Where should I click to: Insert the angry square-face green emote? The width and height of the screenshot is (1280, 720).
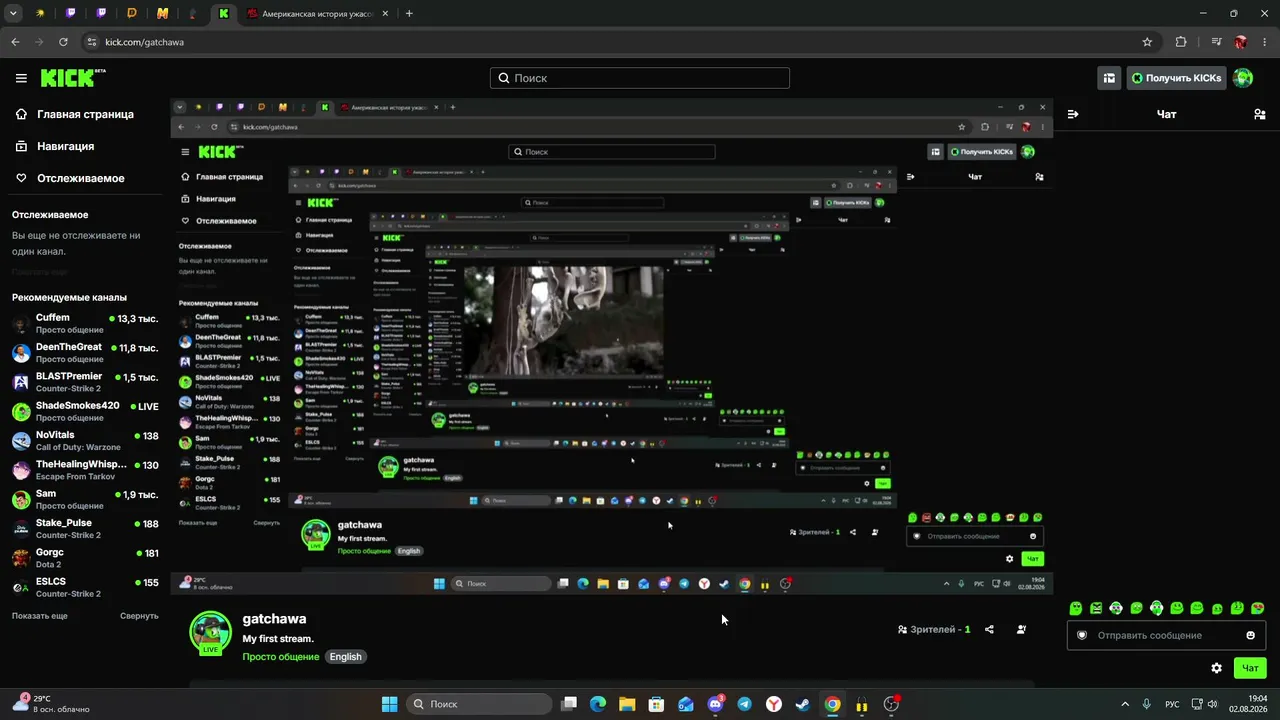1096,608
